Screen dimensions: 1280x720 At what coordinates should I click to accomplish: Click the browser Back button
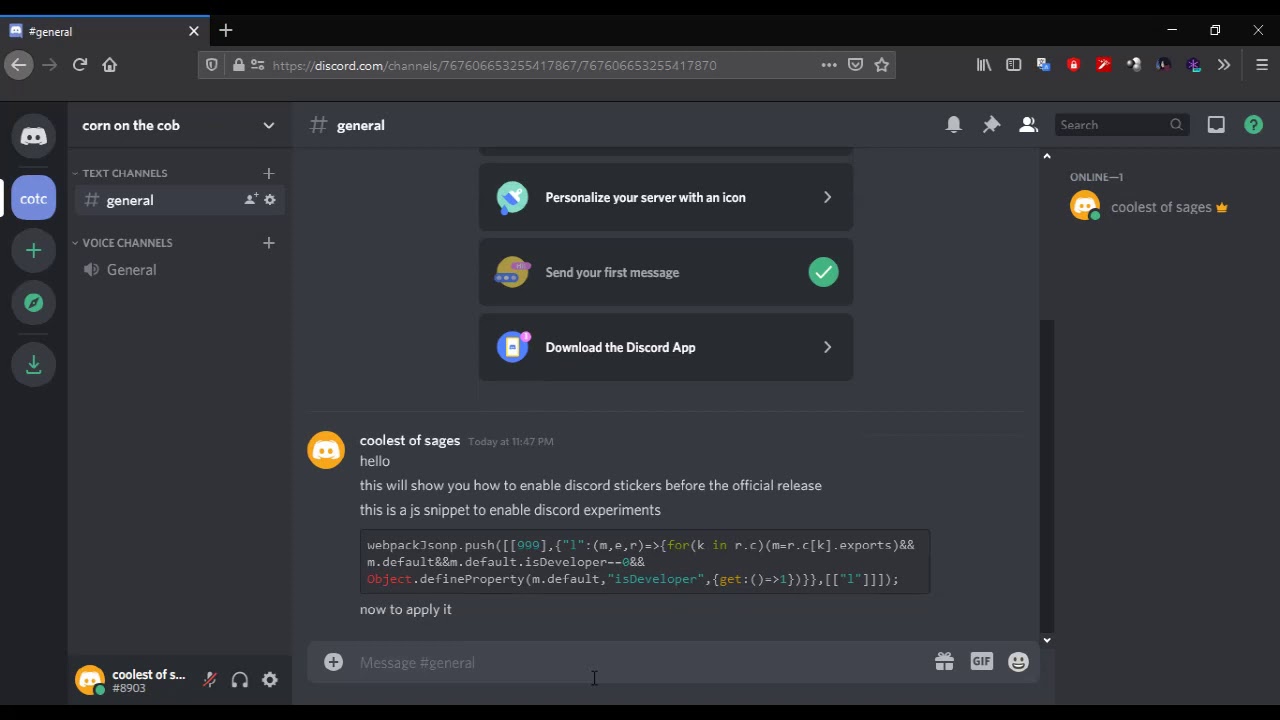point(18,65)
